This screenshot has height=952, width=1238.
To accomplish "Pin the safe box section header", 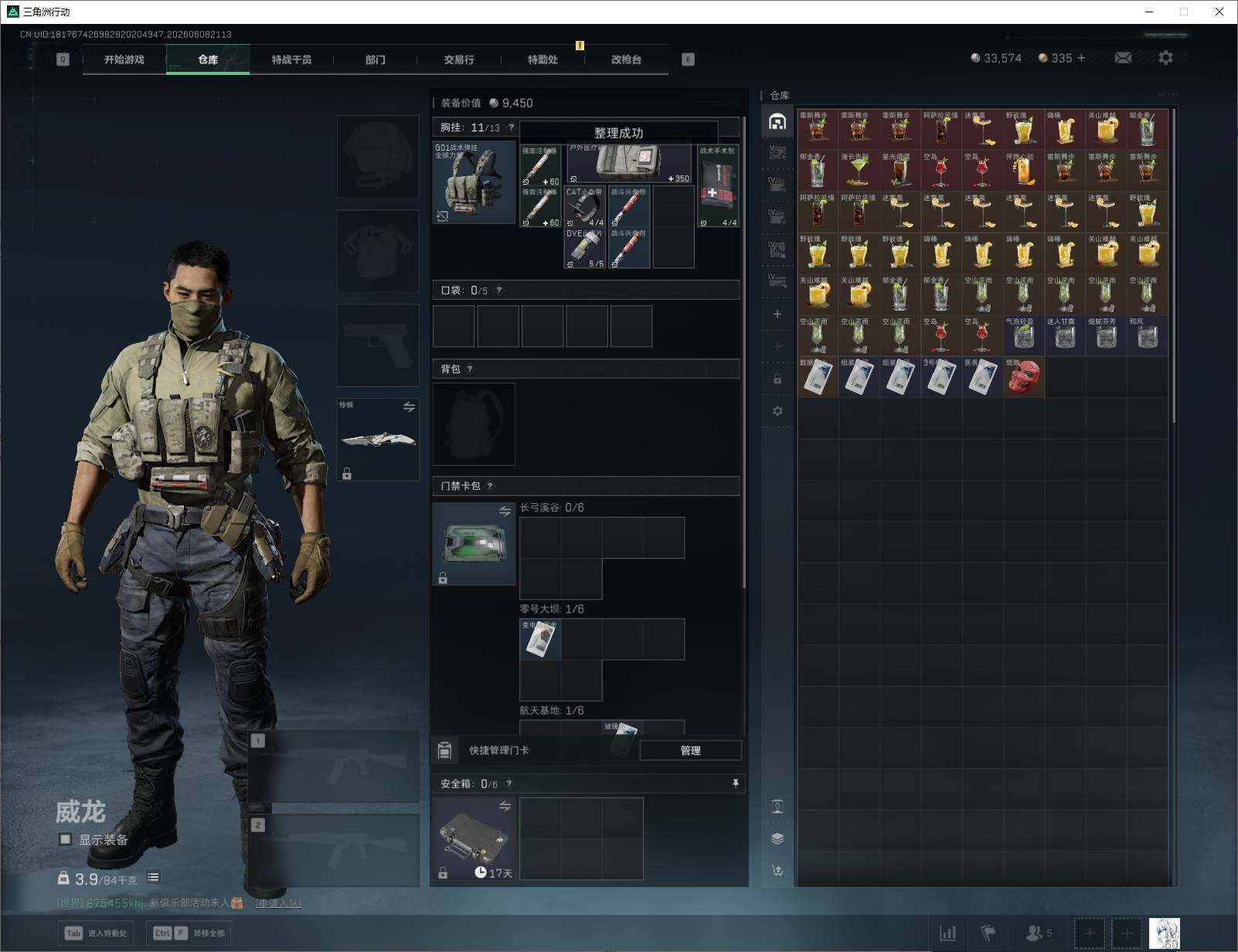I will tap(736, 784).
